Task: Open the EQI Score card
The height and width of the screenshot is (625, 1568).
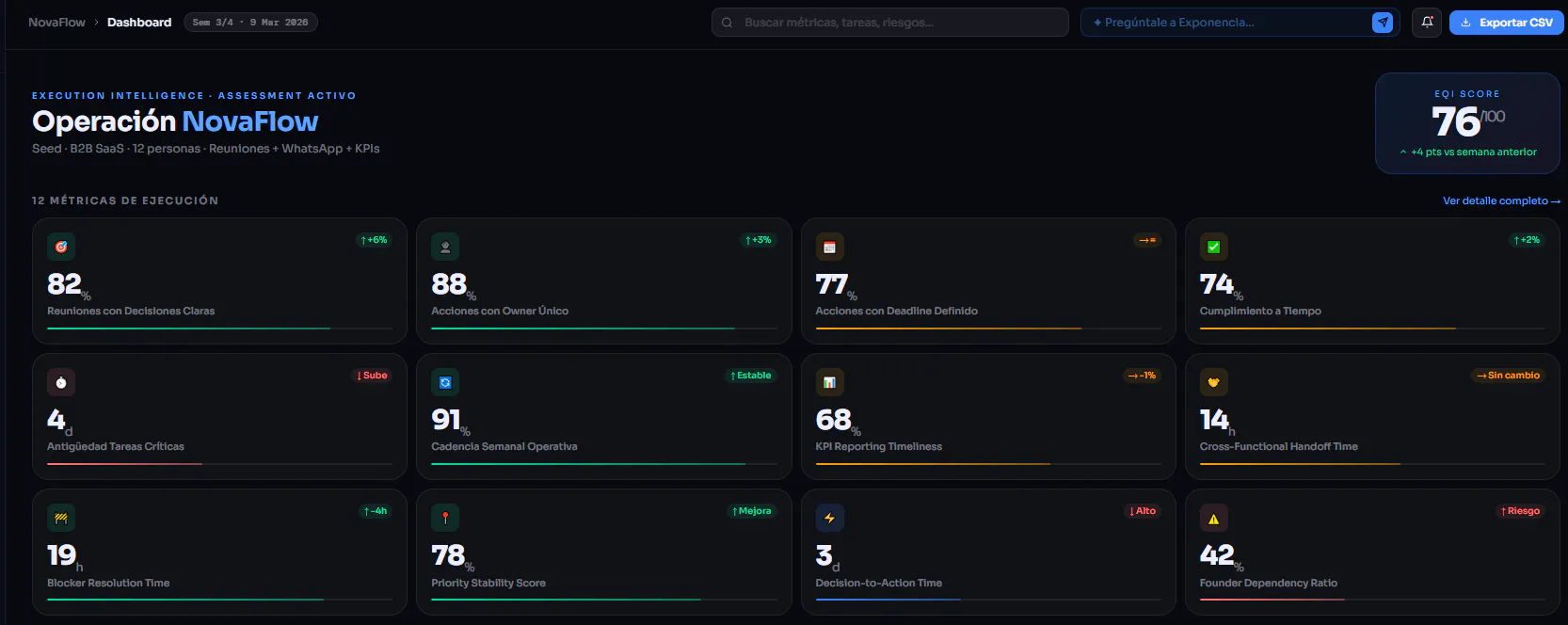Action: tap(1467, 123)
